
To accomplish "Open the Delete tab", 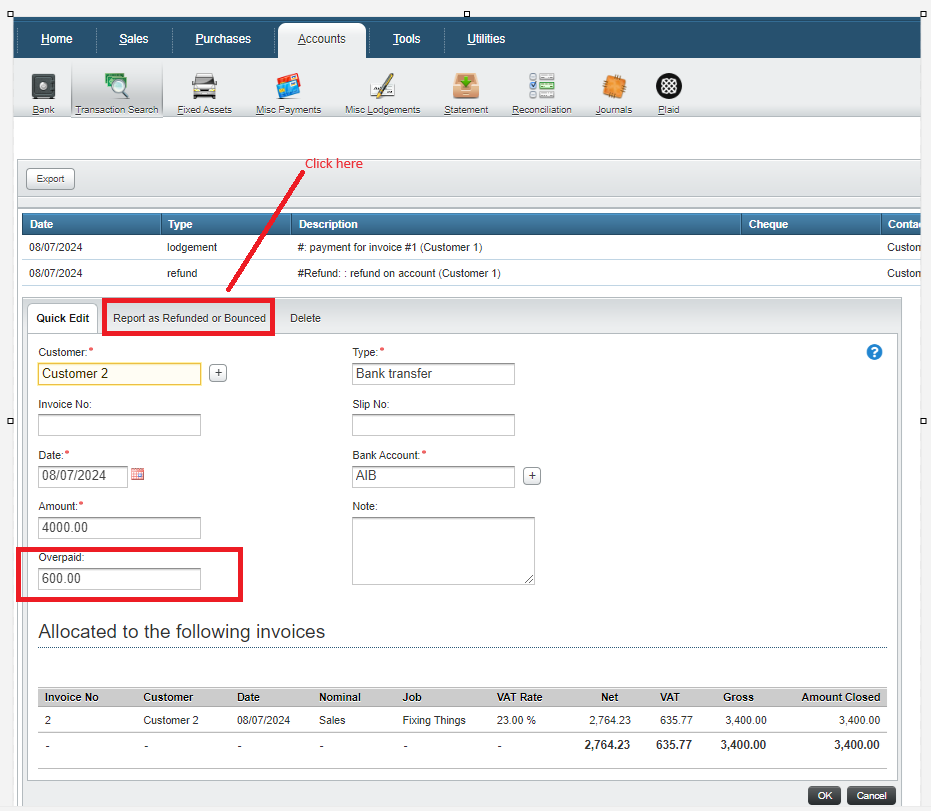I will pyautogui.click(x=305, y=318).
